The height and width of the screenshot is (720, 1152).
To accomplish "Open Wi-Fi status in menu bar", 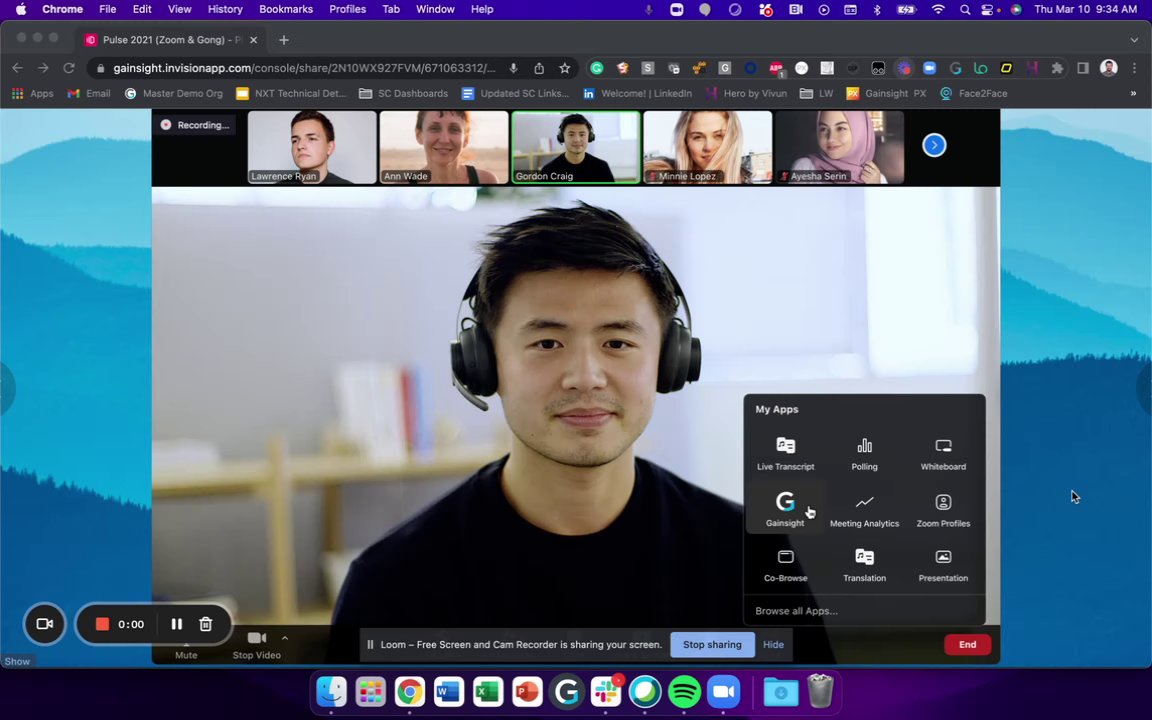I will point(937,10).
